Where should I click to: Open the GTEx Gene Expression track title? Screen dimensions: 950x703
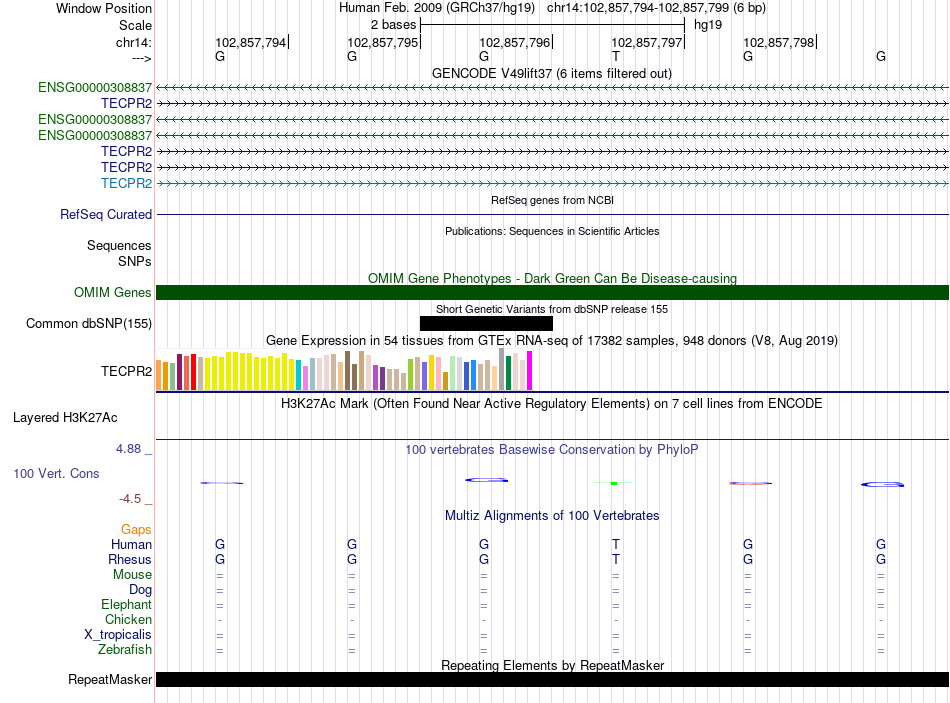552,340
